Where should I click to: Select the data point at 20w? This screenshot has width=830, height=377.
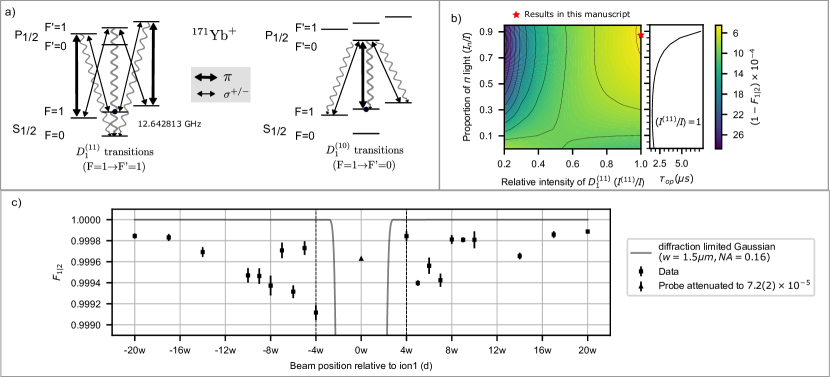pyautogui.click(x=588, y=231)
